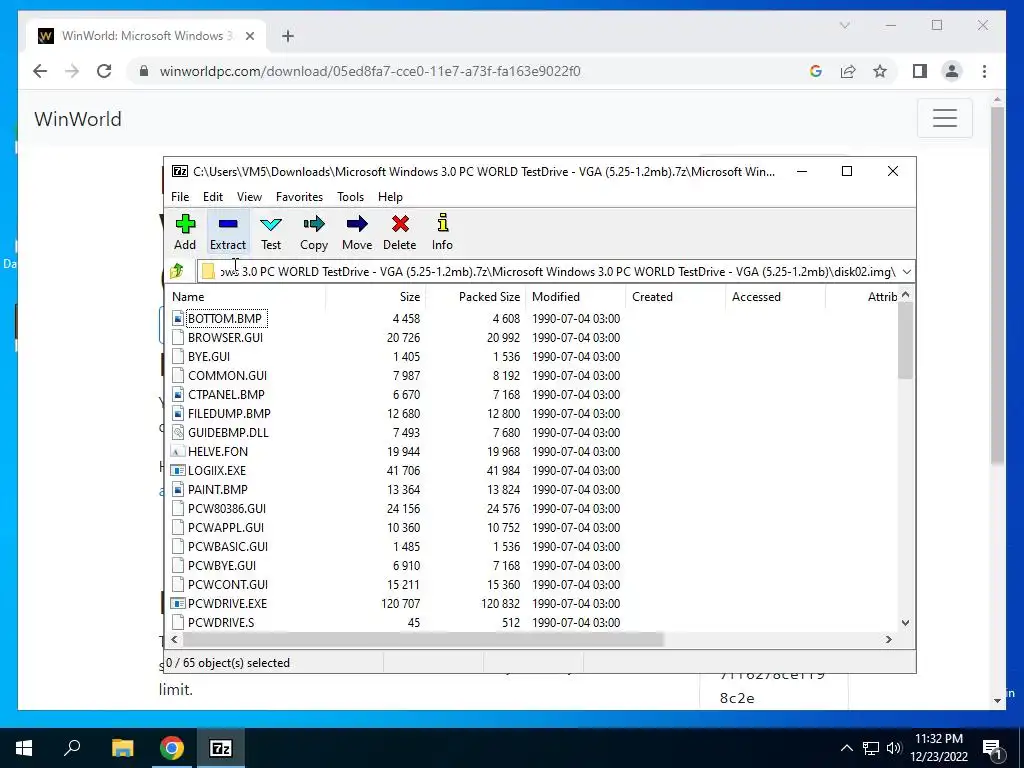Open the Edit menu
The width and height of the screenshot is (1024, 768).
[213, 197]
